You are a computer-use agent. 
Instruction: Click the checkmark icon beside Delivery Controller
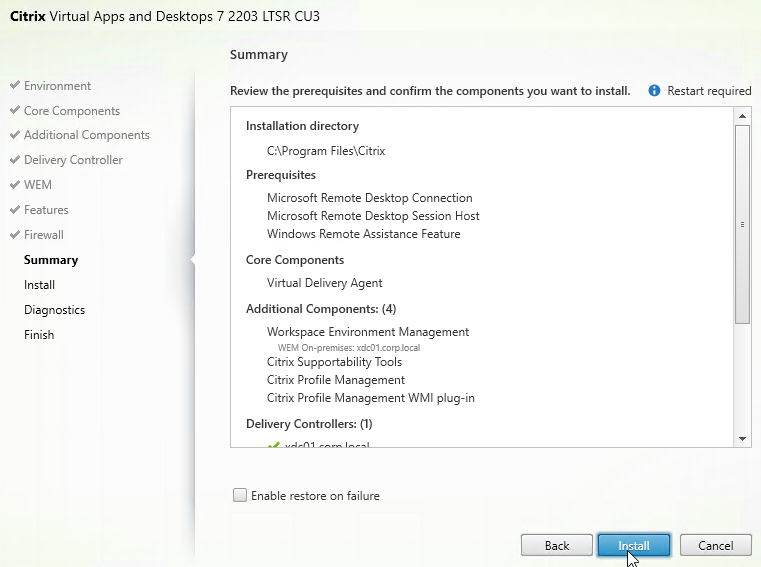[x=15, y=159]
